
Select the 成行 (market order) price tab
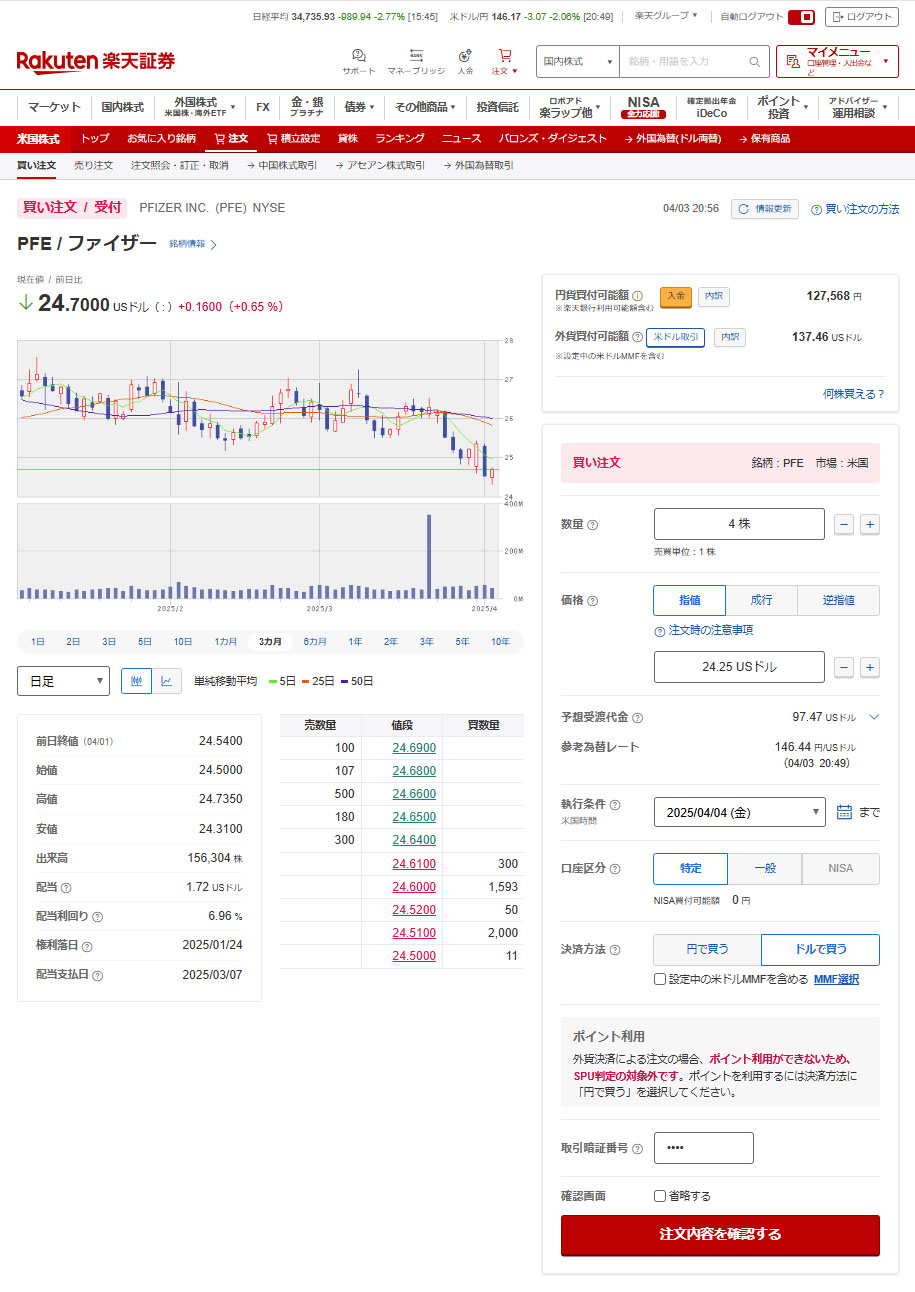(x=761, y=600)
